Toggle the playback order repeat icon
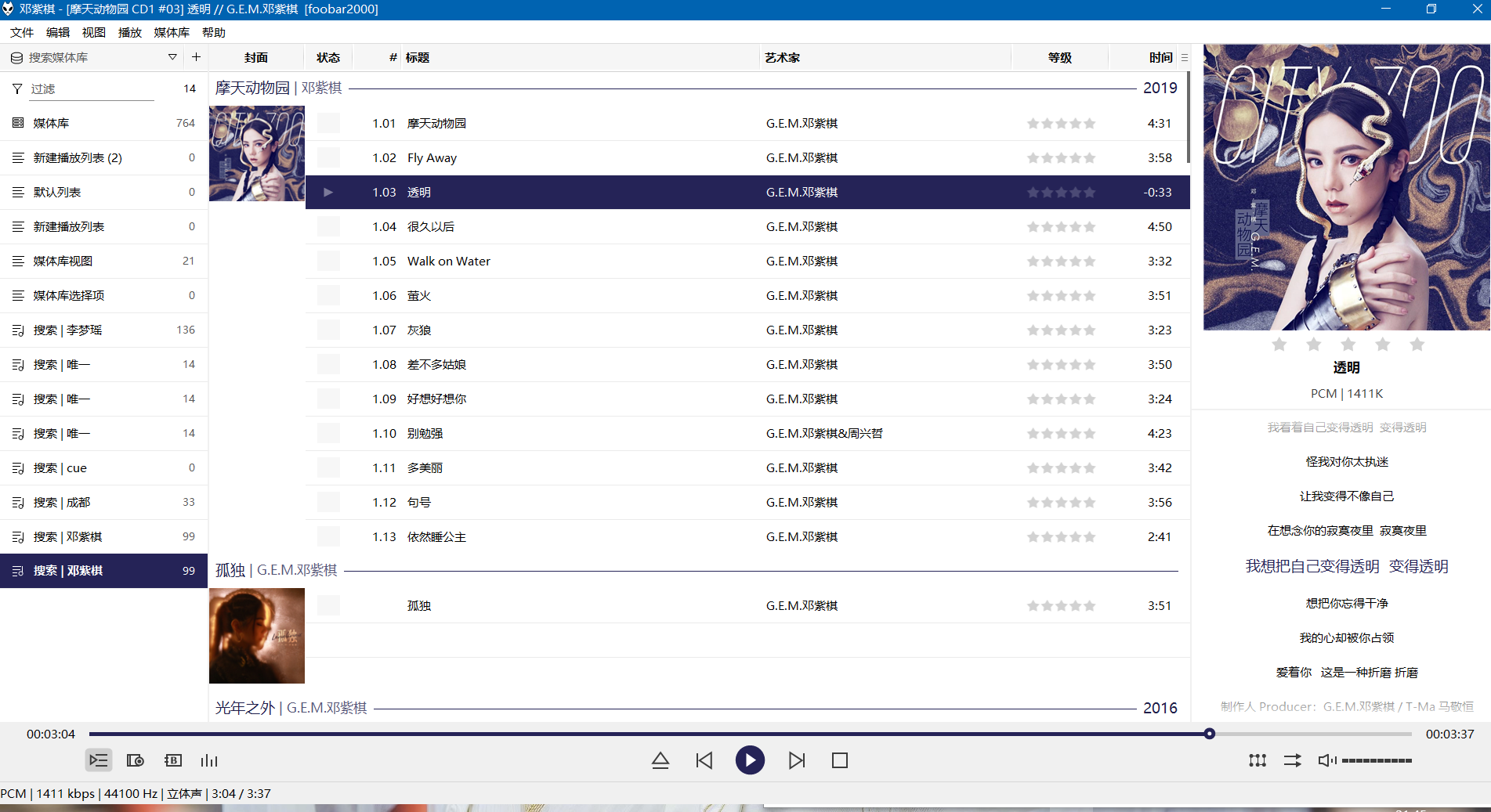Image resolution: width=1491 pixels, height=812 pixels. 1293,760
